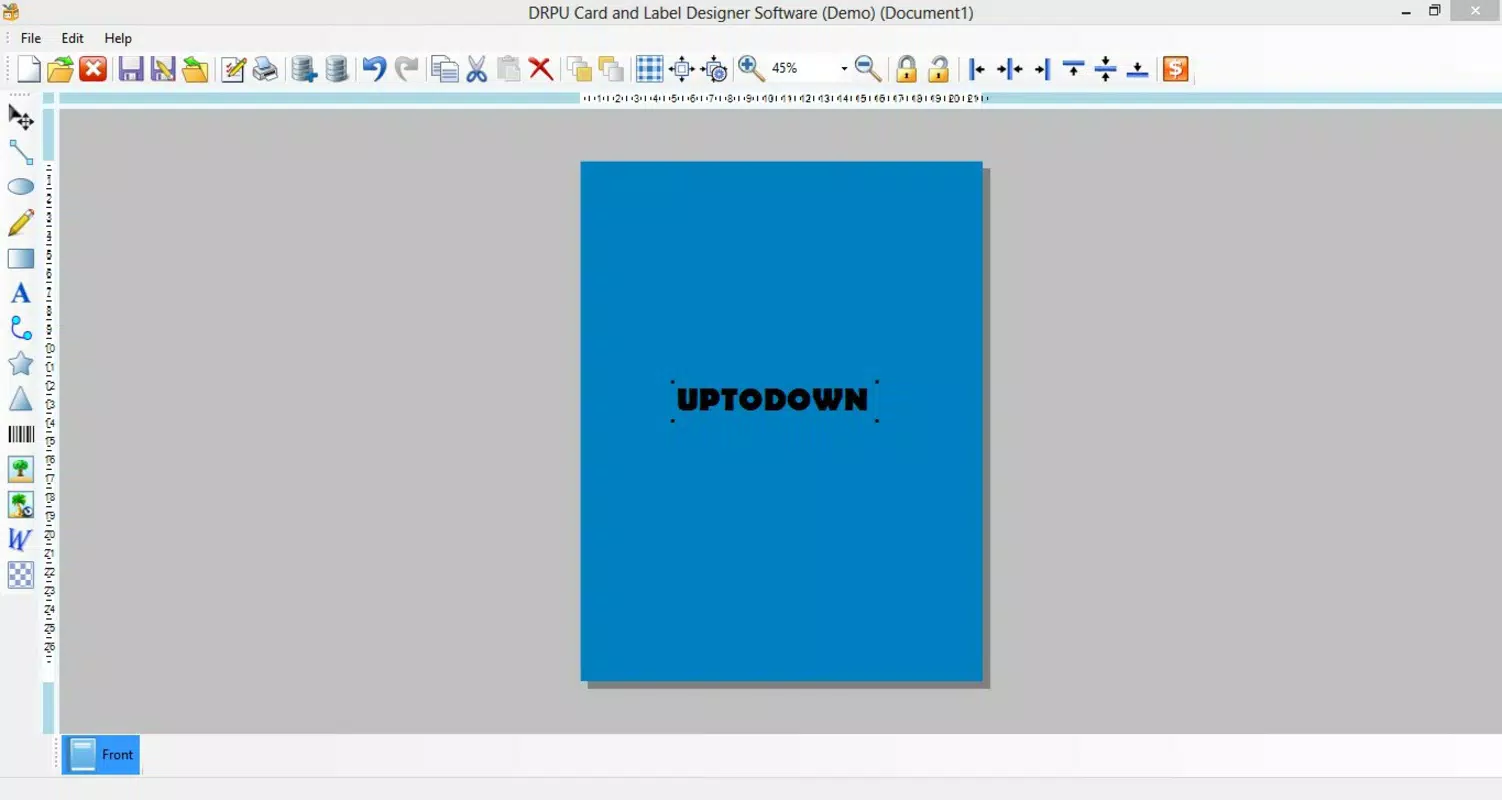This screenshot has height=800, width=1502.
Task: Delete selection with the red X icon
Action: 541,69
